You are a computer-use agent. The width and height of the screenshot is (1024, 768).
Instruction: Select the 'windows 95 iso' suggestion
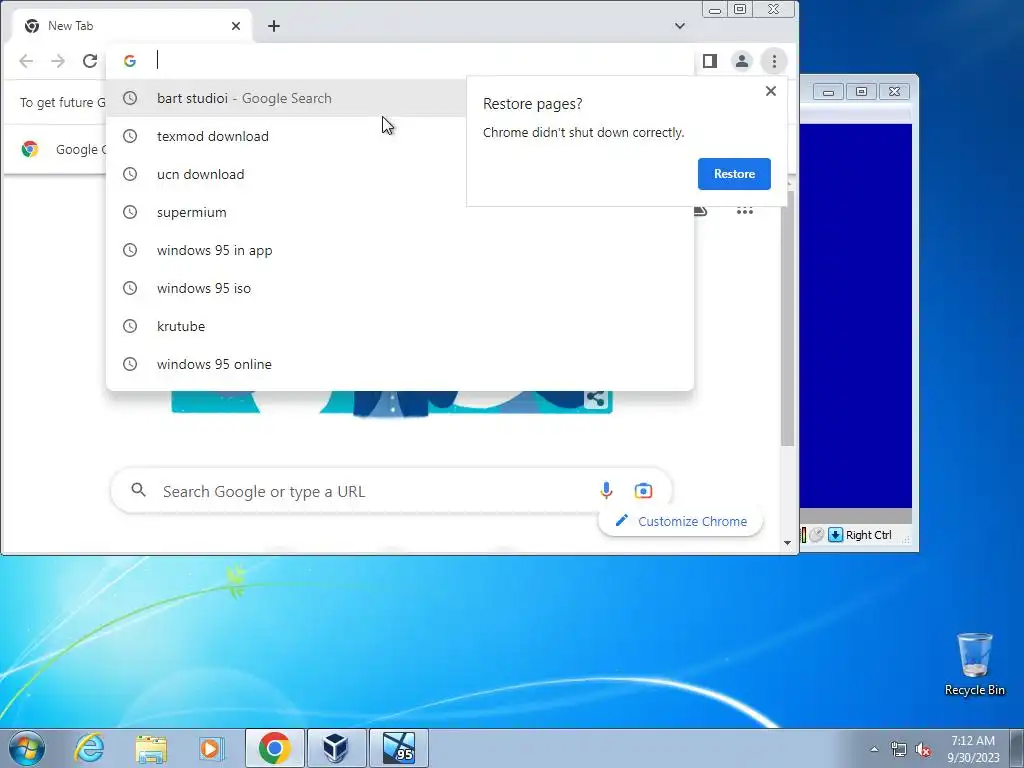(x=400, y=288)
